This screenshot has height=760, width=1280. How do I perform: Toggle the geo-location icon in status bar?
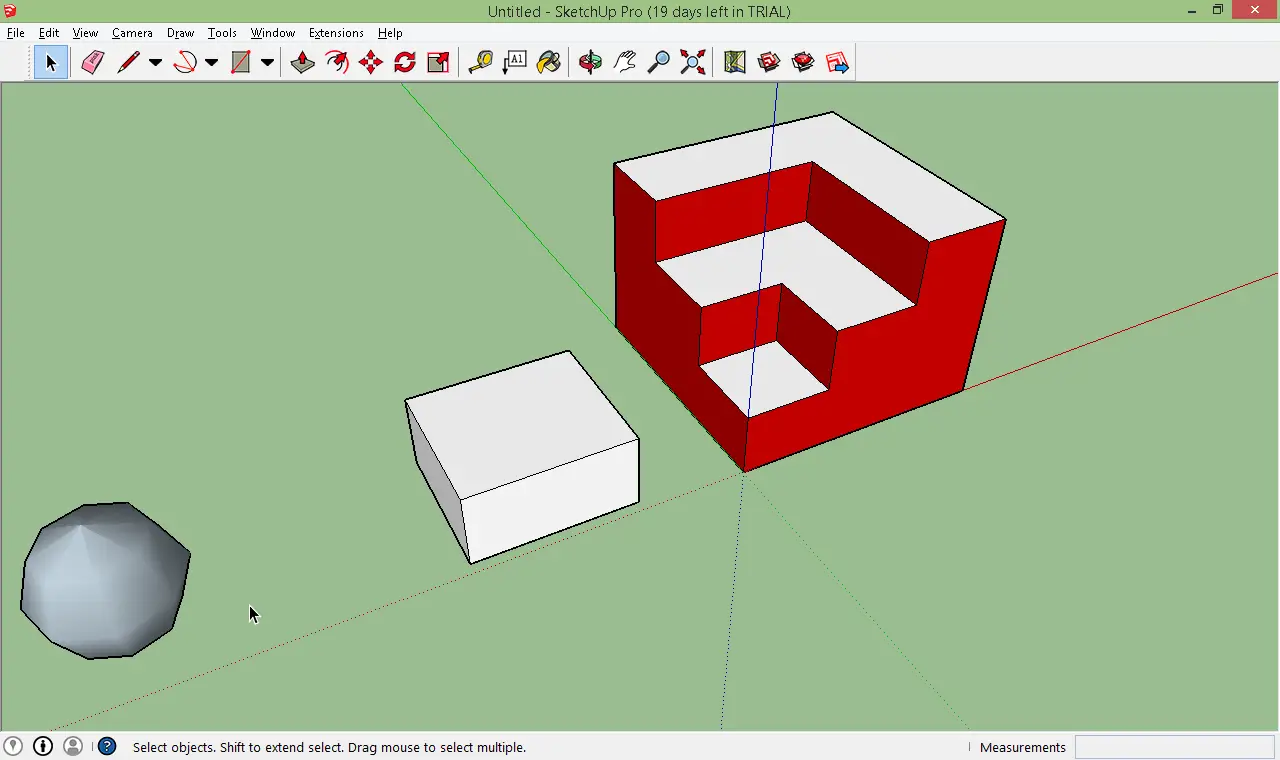pyautogui.click(x=13, y=746)
